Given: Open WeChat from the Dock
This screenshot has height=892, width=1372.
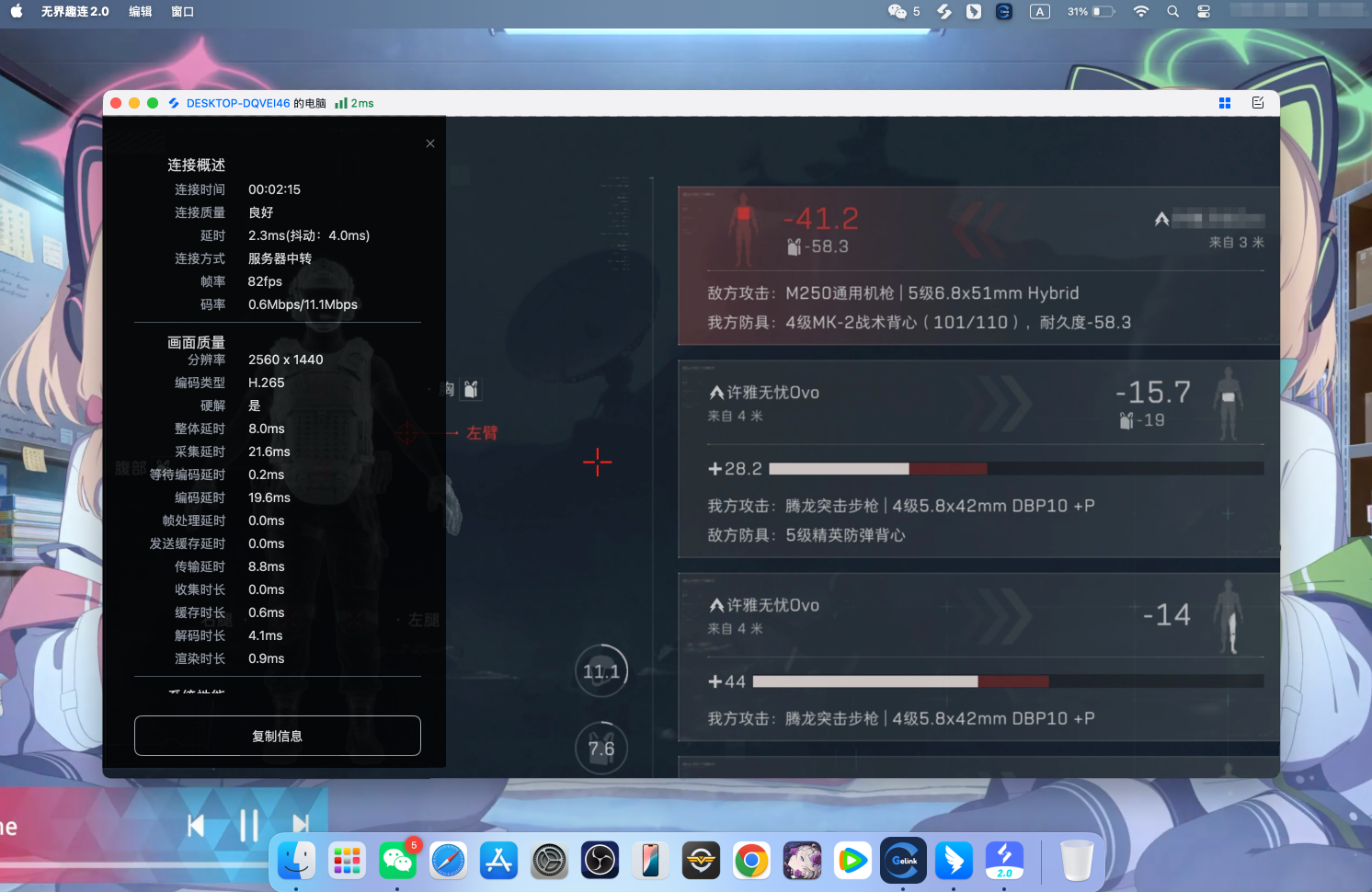Looking at the screenshot, I should (397, 861).
